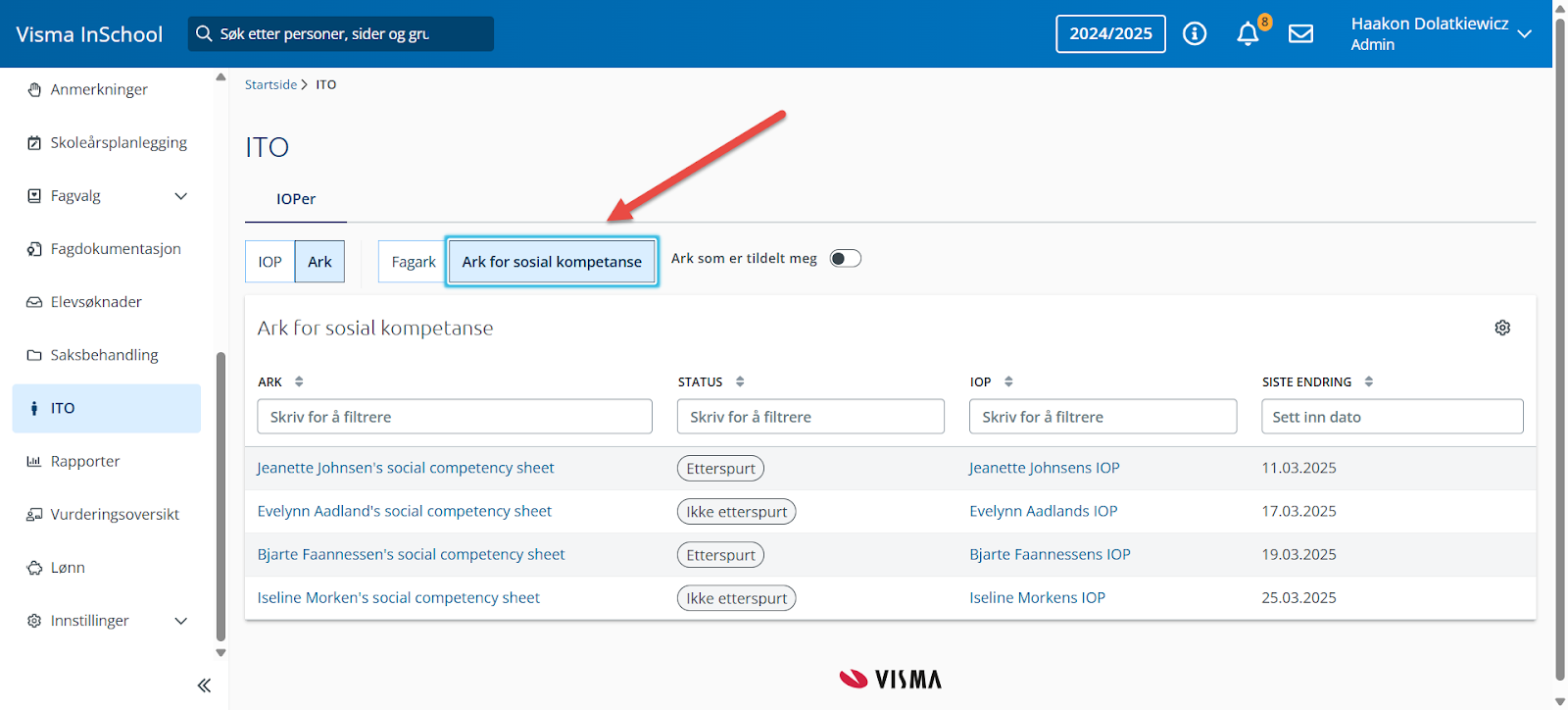Viewport: 1568px width, 710px height.
Task: Open Iseline Morkens IOP link
Action: pos(1037,597)
